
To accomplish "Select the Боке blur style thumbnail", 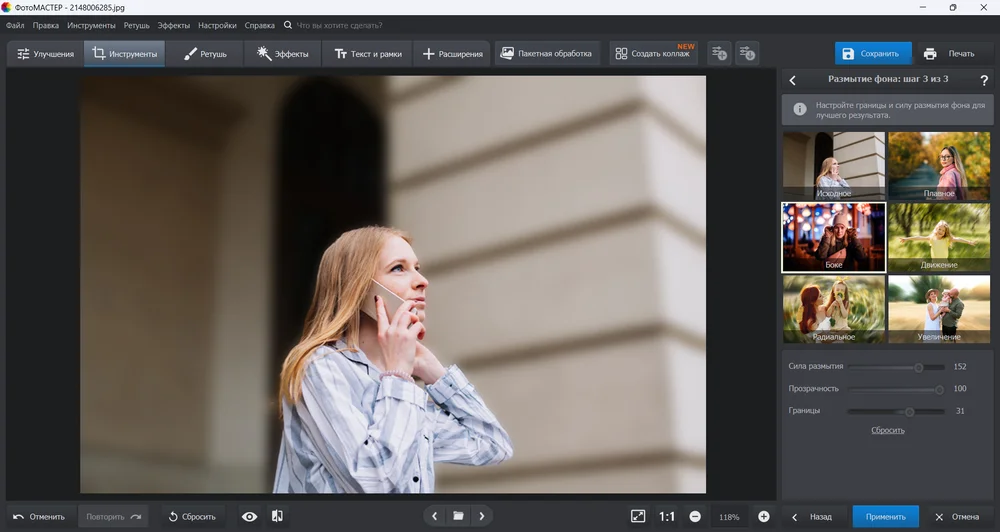I will pyautogui.click(x=833, y=237).
